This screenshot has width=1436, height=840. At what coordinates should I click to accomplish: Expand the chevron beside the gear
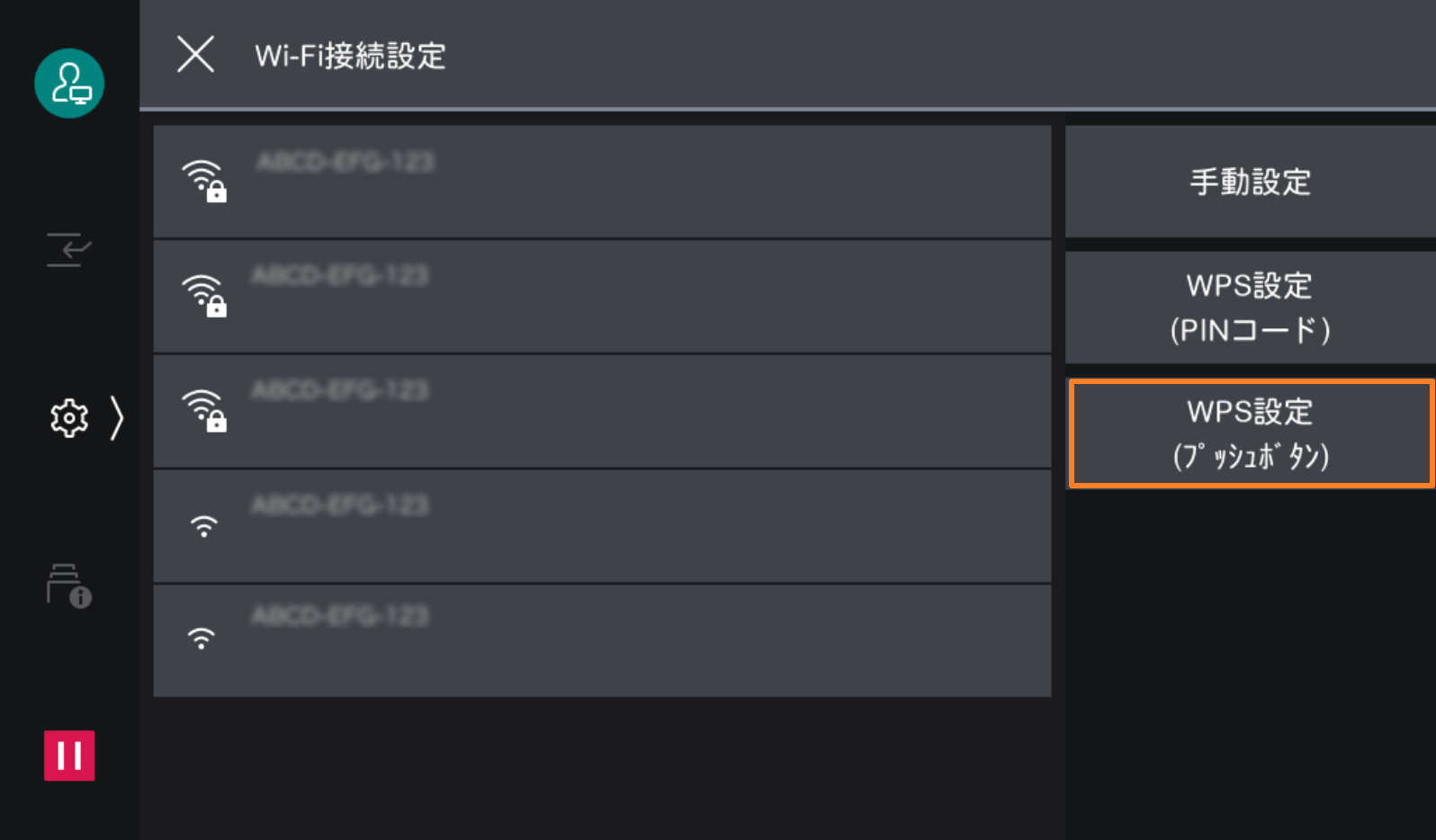(x=116, y=418)
